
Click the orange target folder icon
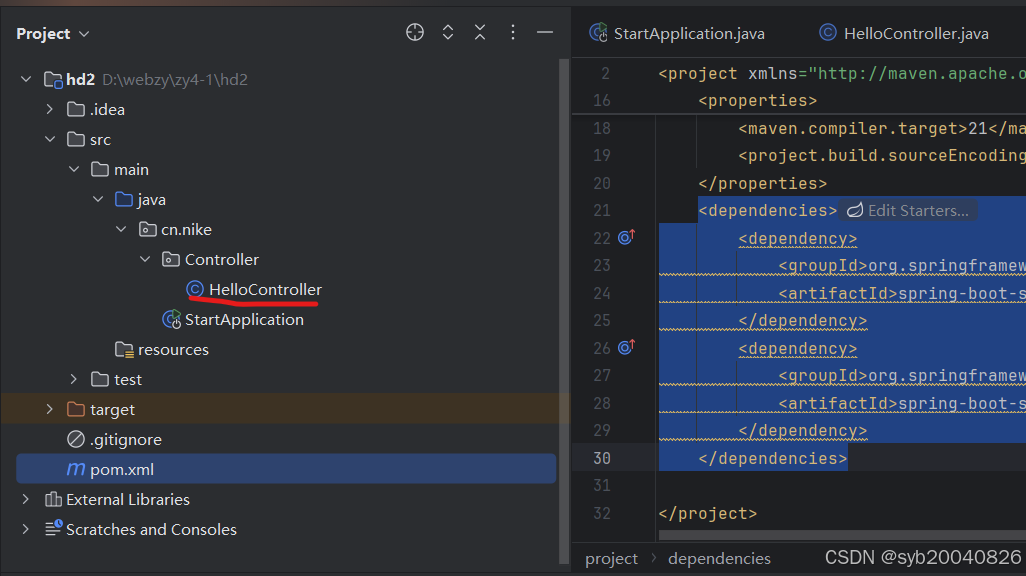[x=76, y=409]
